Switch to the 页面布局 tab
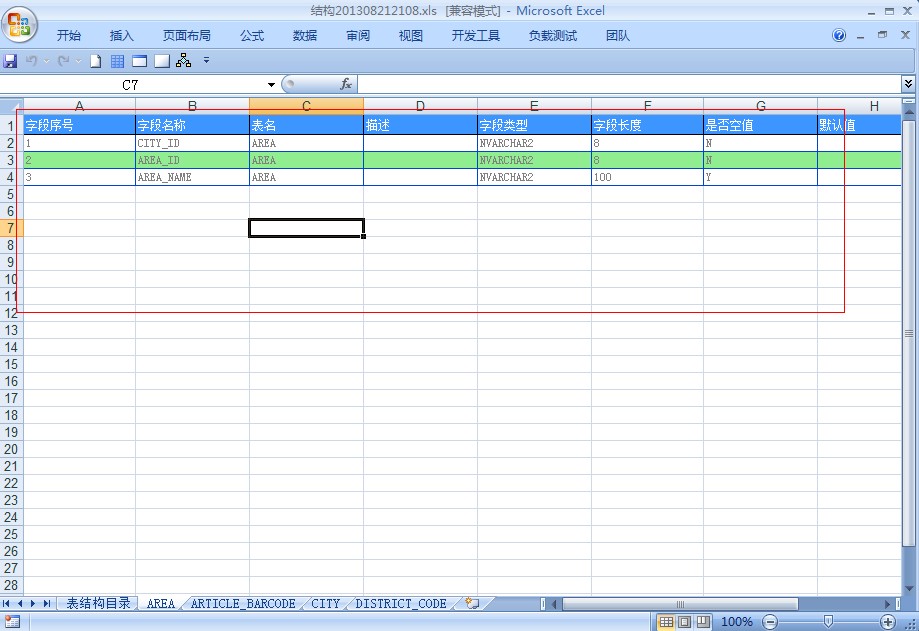Viewport: 919px width, 631px height. [x=186, y=36]
